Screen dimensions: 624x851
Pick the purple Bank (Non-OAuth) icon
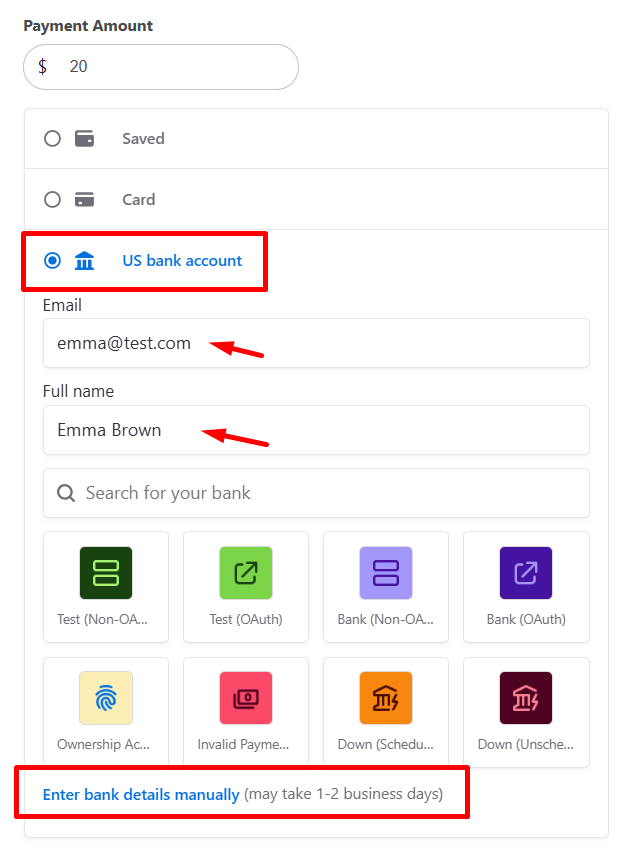(386, 573)
